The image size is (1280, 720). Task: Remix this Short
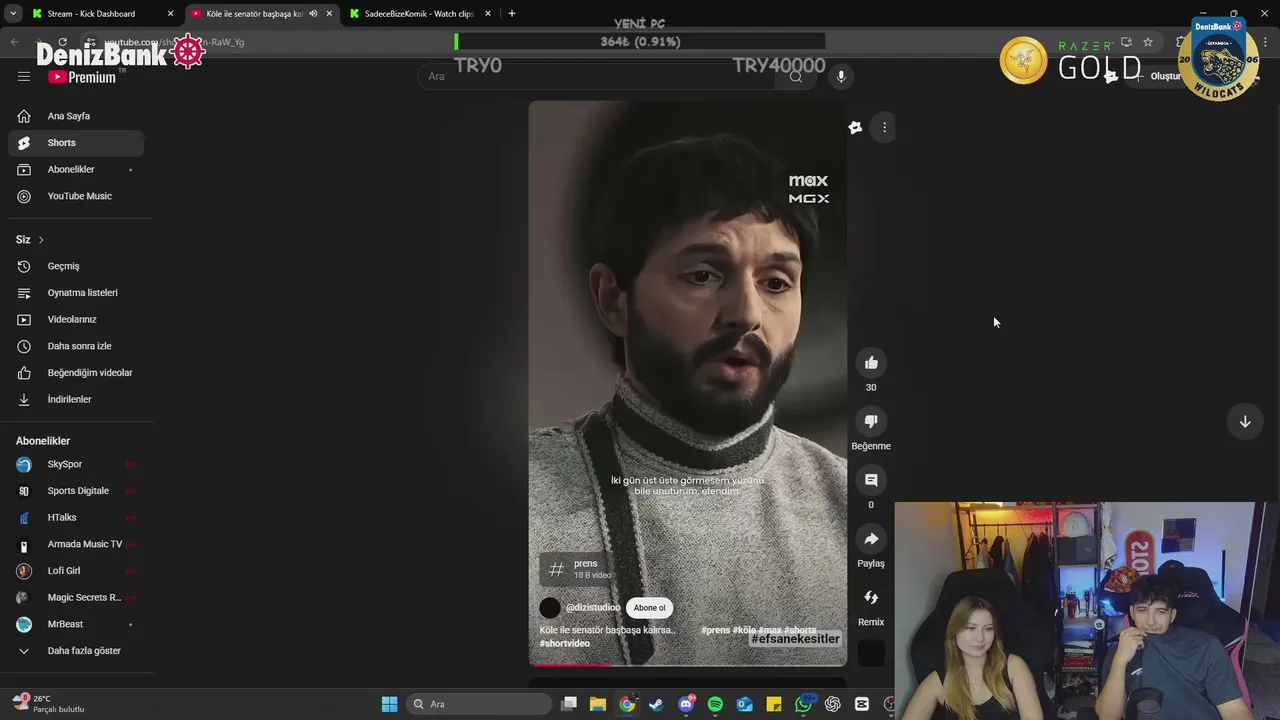(x=871, y=597)
